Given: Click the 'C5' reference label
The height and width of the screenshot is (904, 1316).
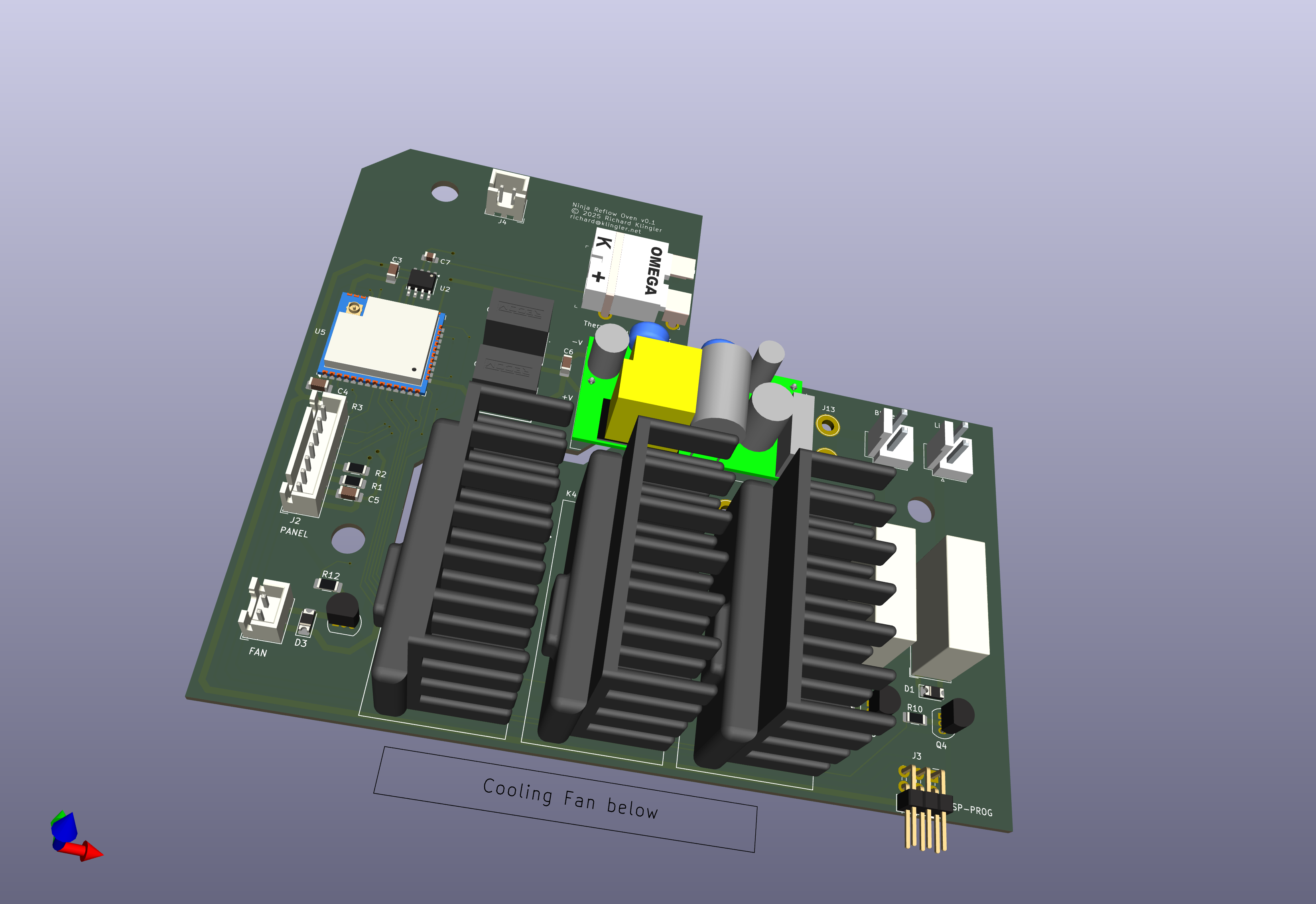Looking at the screenshot, I should (373, 499).
